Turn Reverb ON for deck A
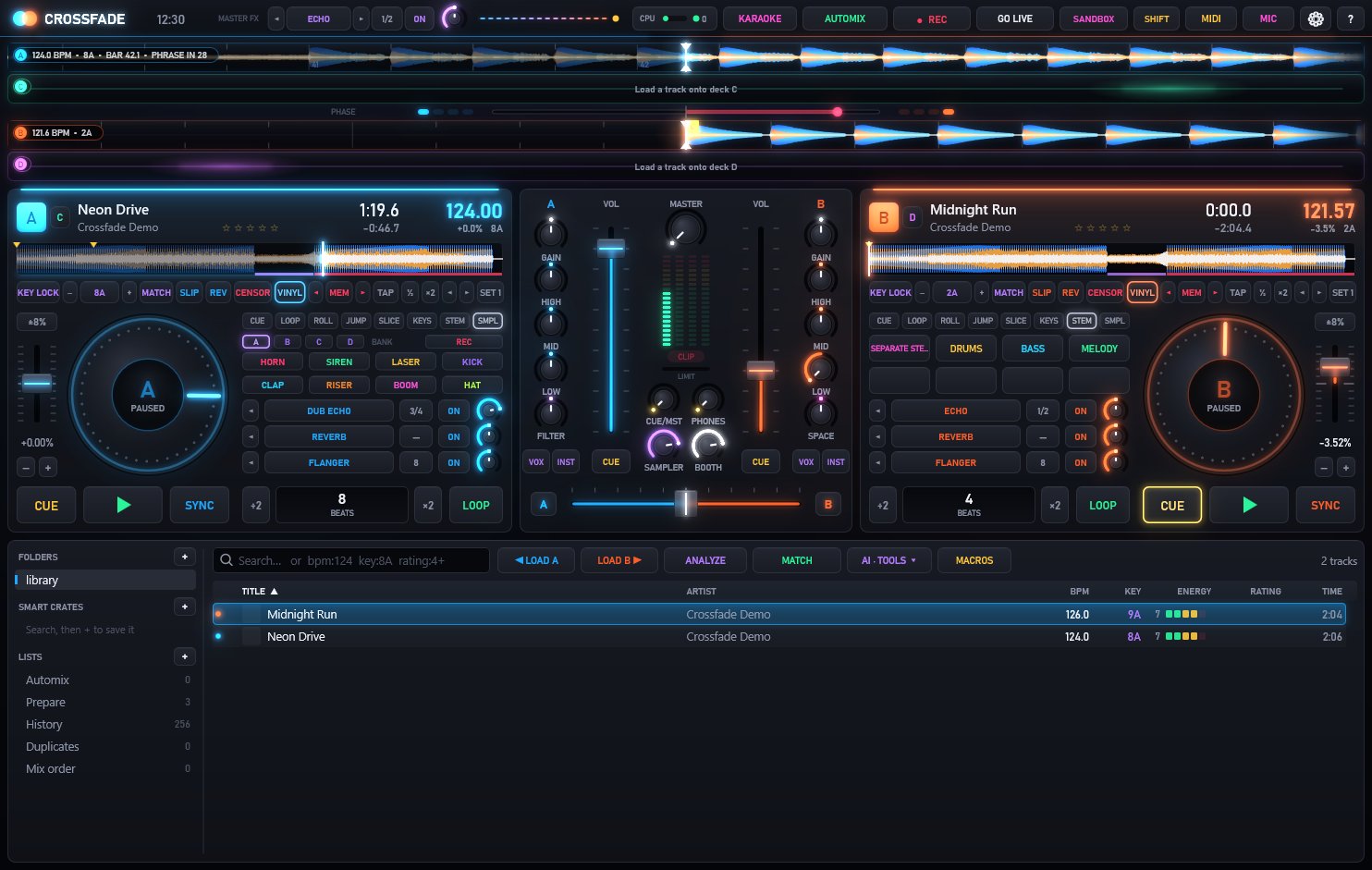 pos(454,436)
